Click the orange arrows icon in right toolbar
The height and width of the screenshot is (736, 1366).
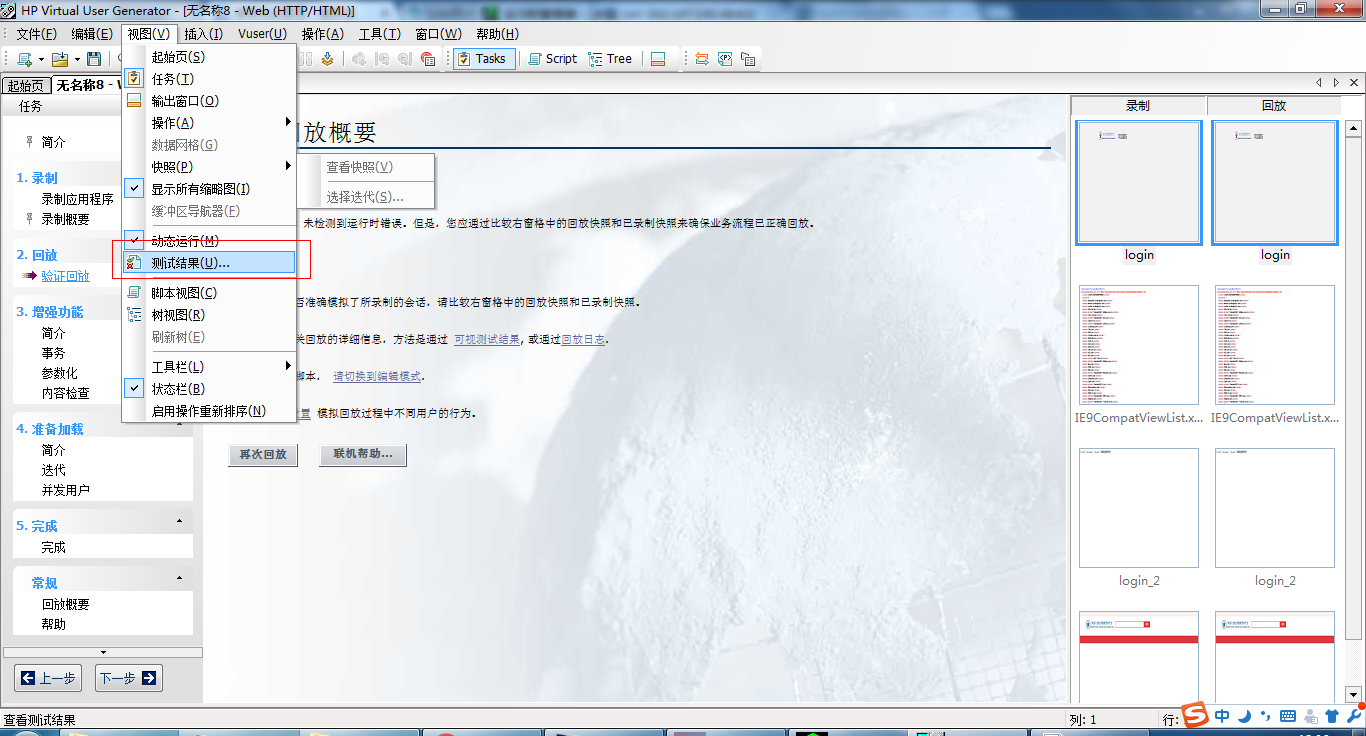pos(702,59)
